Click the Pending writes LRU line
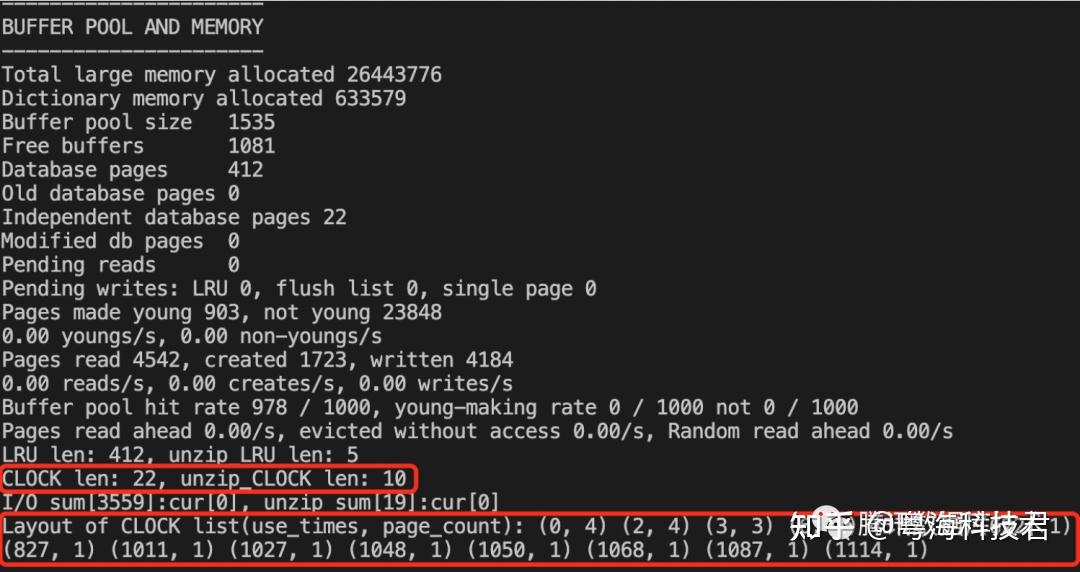The image size is (1080, 572). pos(299,289)
